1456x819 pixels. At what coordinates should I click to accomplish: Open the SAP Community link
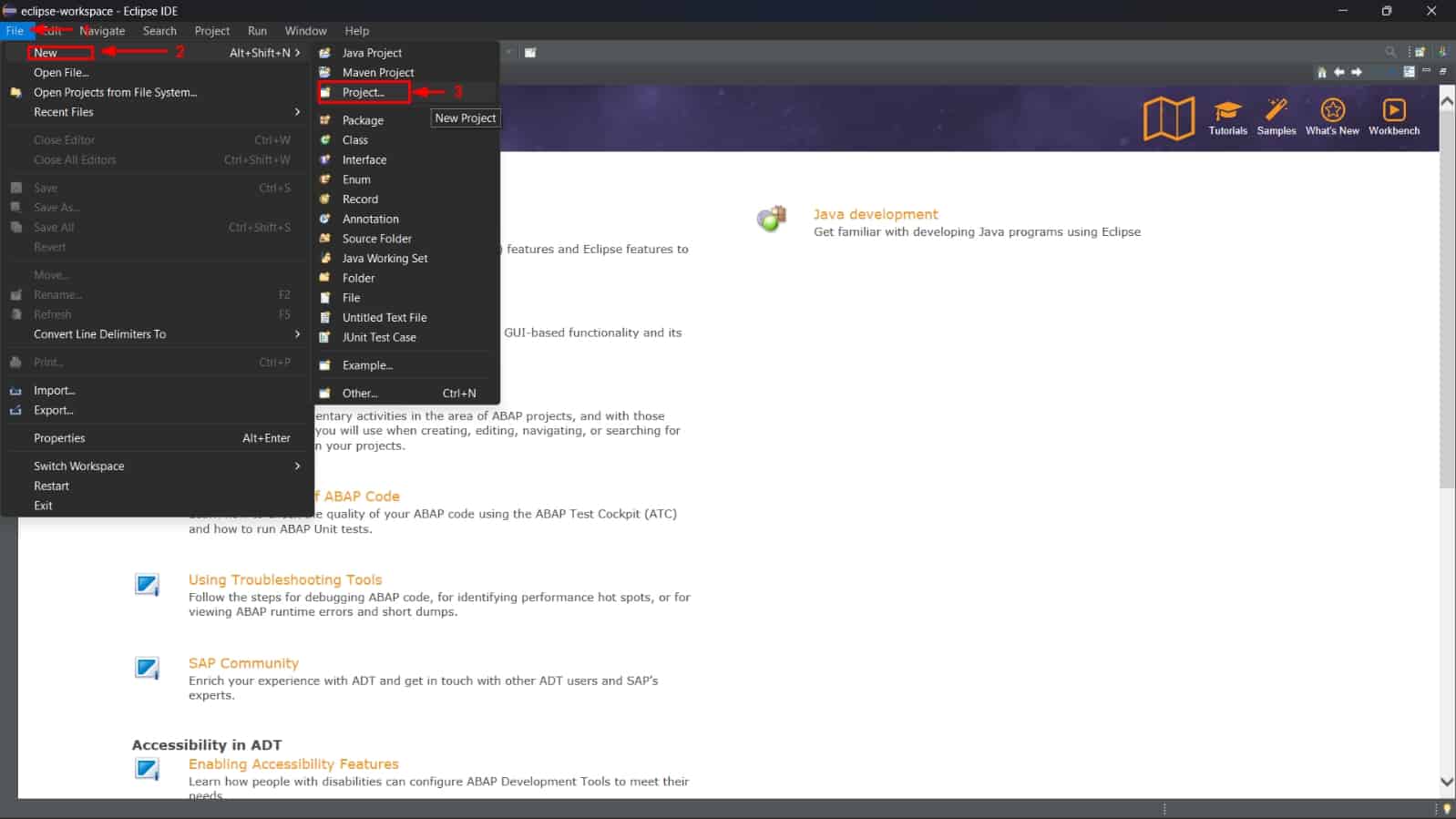(243, 663)
